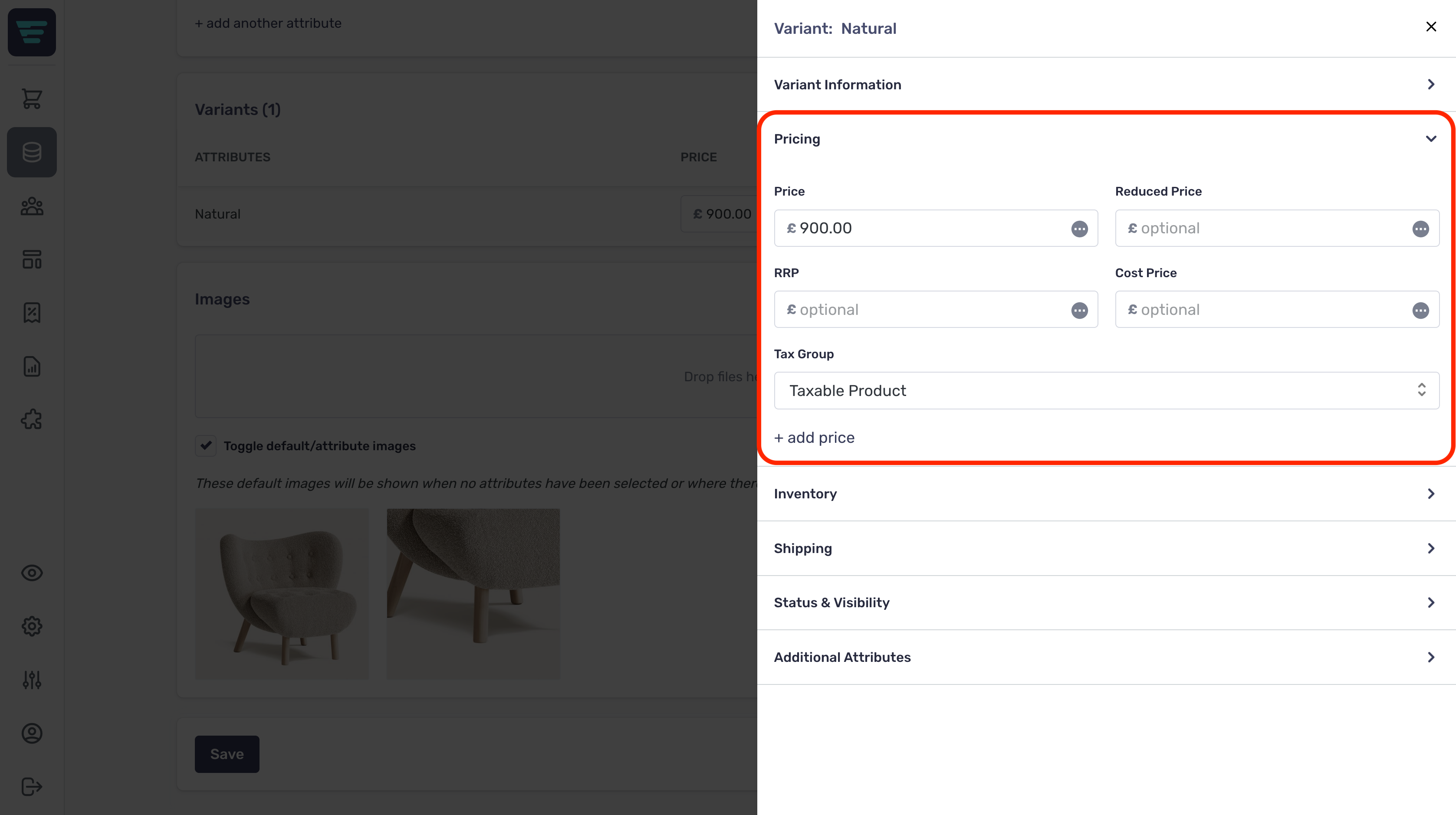1456x815 pixels.
Task: Expand the Status & Visibility section
Action: tap(1106, 602)
